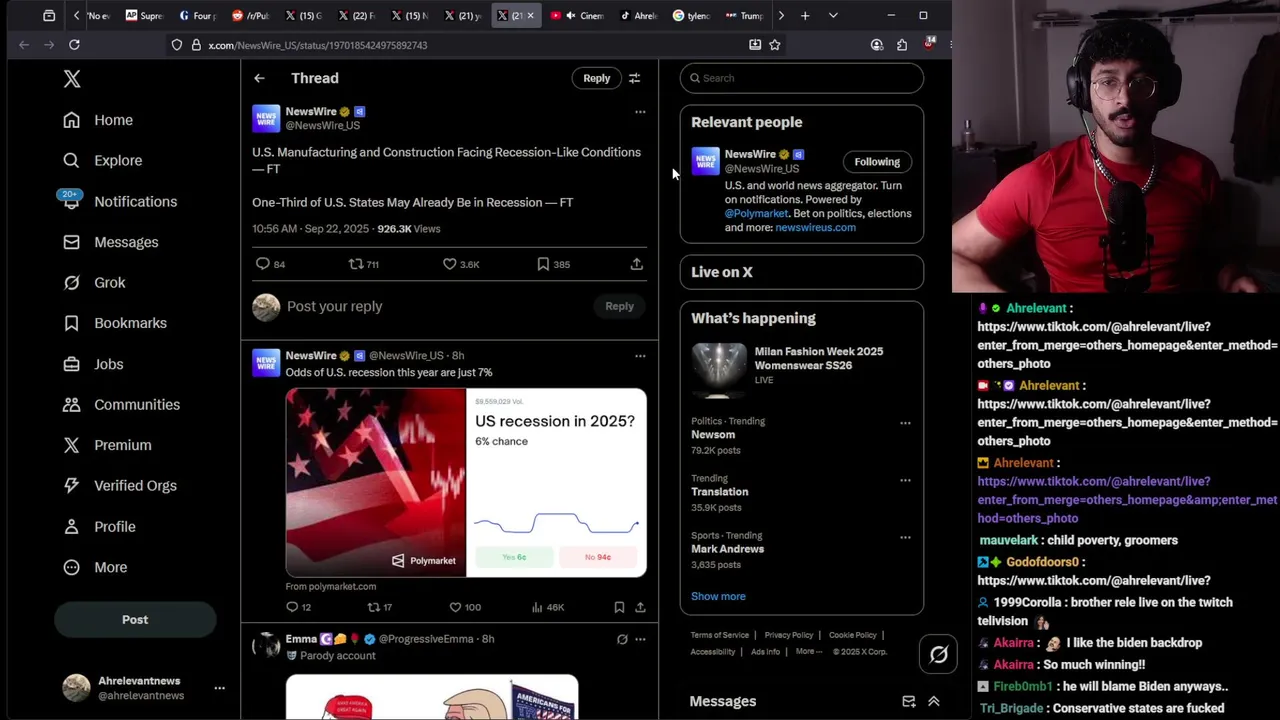Viewport: 1280px width, 720px height.
Task: Open Premium in the sidebar
Action: 107,445
